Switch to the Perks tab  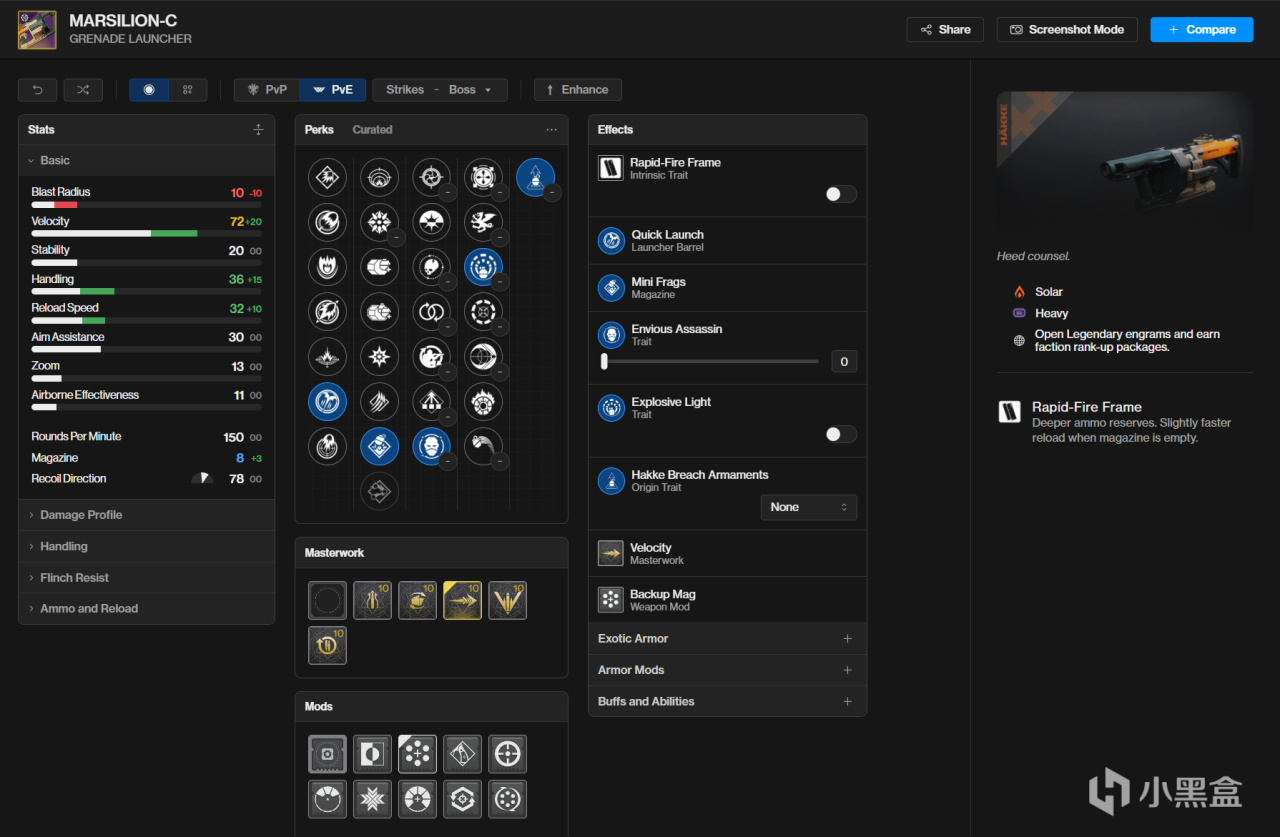pyautogui.click(x=319, y=130)
